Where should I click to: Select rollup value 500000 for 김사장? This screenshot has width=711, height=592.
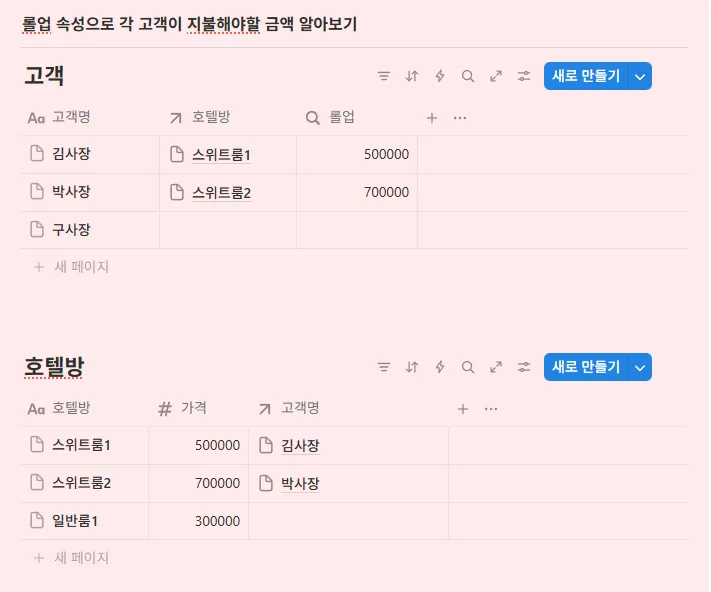click(x=386, y=154)
